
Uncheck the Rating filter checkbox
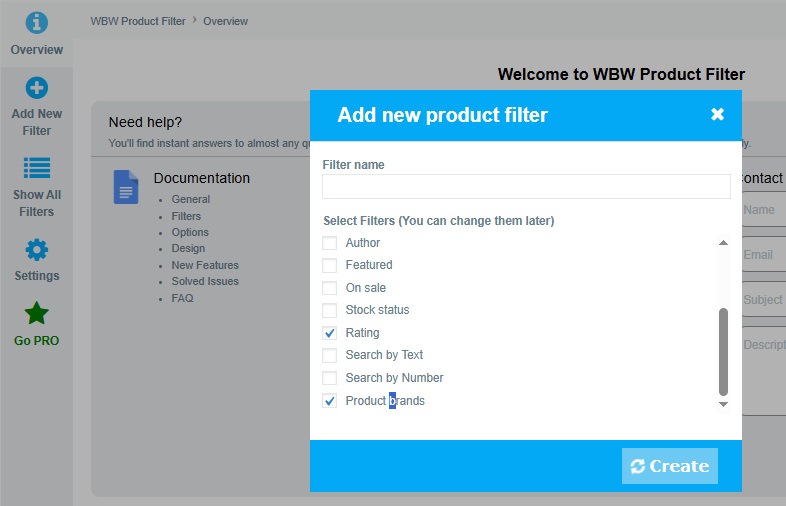pyautogui.click(x=329, y=333)
